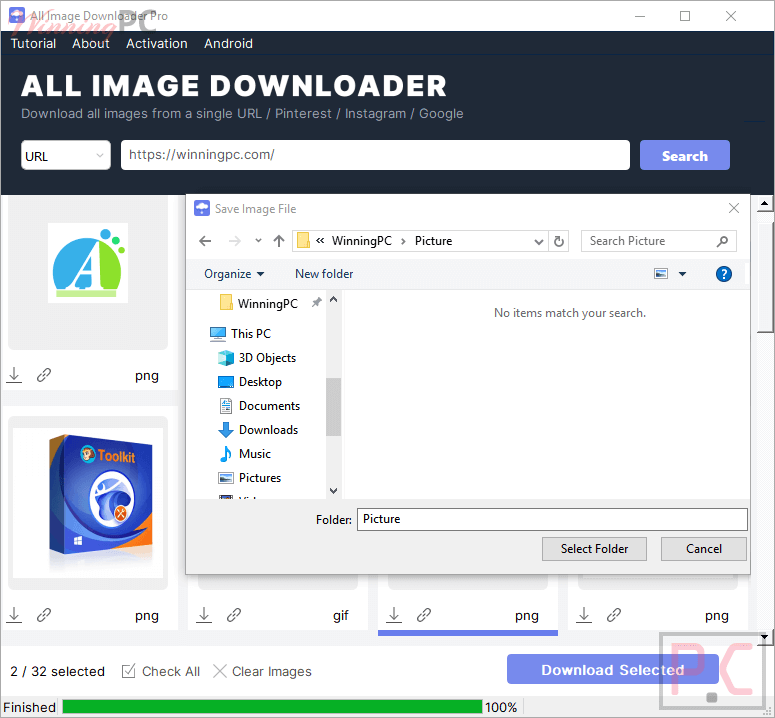Toggle the Check All checkbox
This screenshot has height=718, width=775.
click(x=129, y=671)
